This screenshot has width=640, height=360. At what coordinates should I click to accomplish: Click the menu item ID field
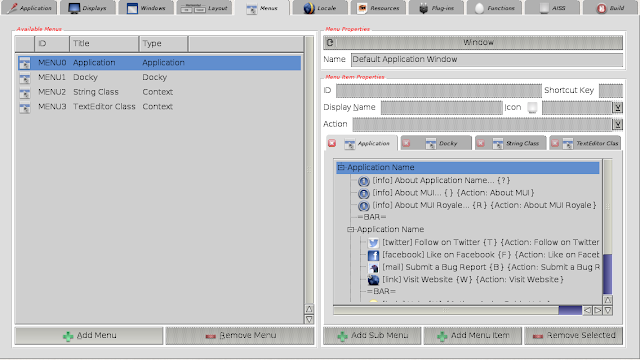438,91
